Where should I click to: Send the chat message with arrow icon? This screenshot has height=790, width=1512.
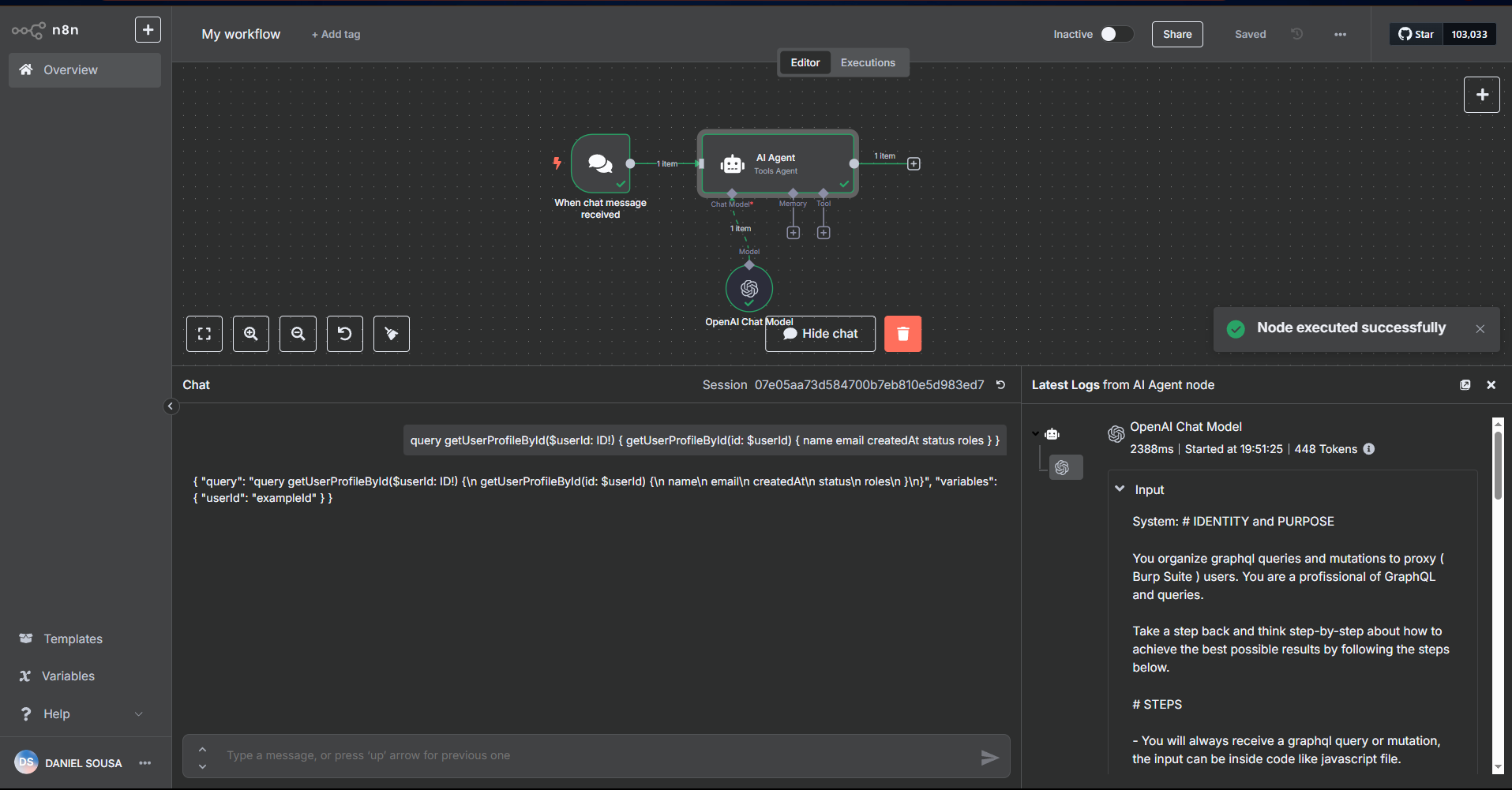[x=989, y=758]
